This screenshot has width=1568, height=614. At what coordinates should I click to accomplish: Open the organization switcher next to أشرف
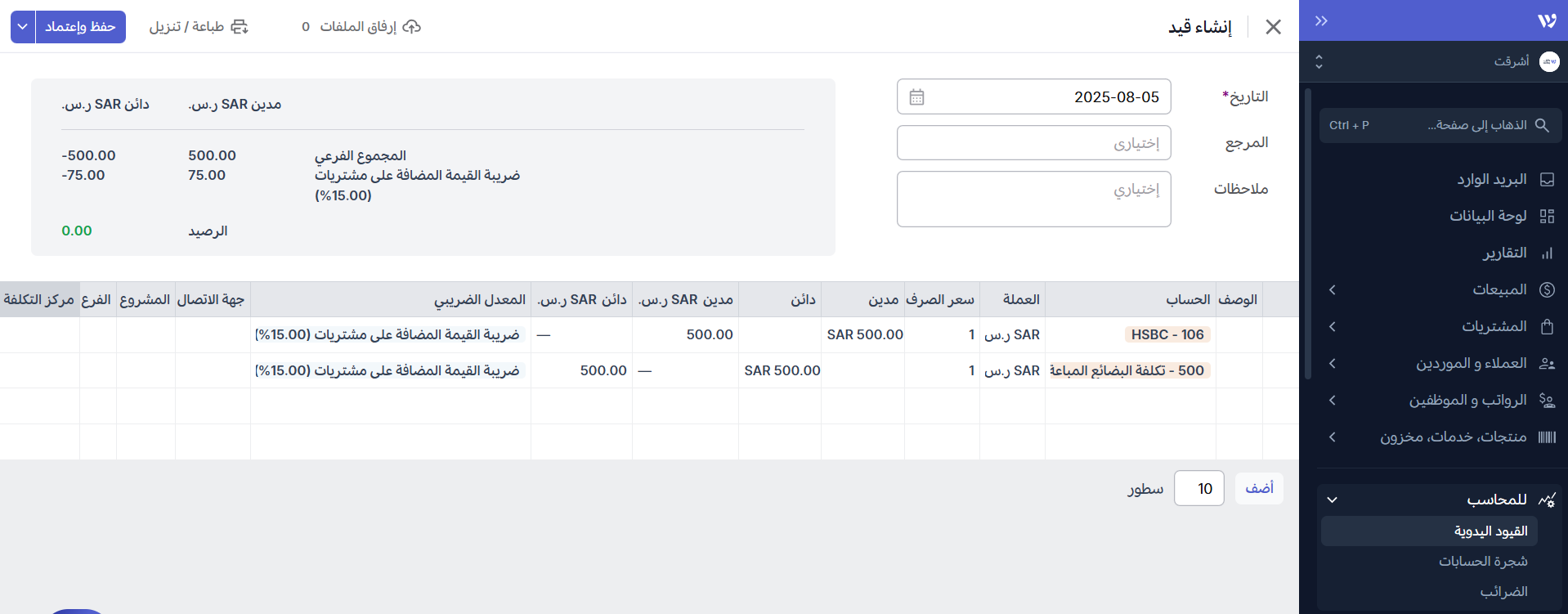coord(1319,61)
